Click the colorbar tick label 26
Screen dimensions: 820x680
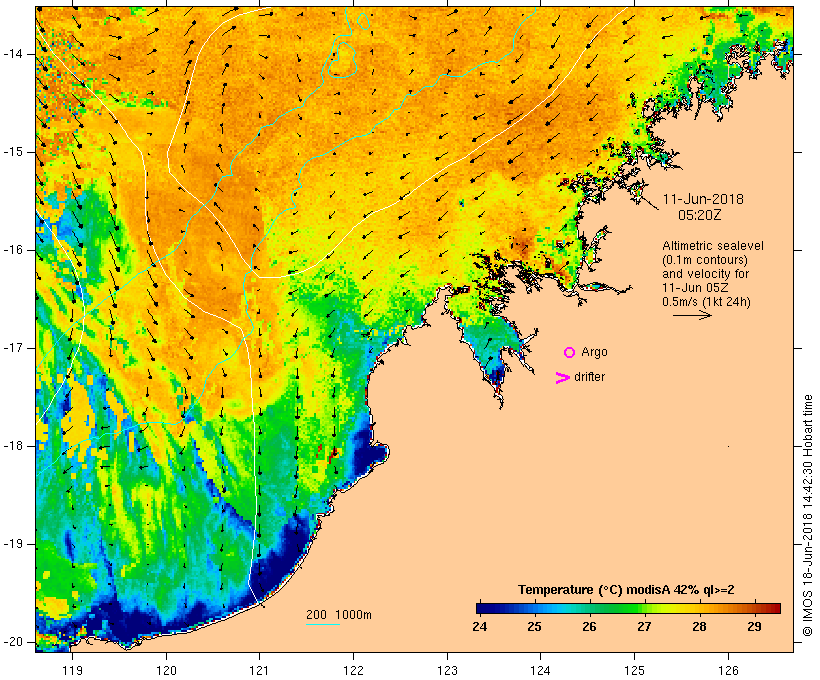[589, 626]
